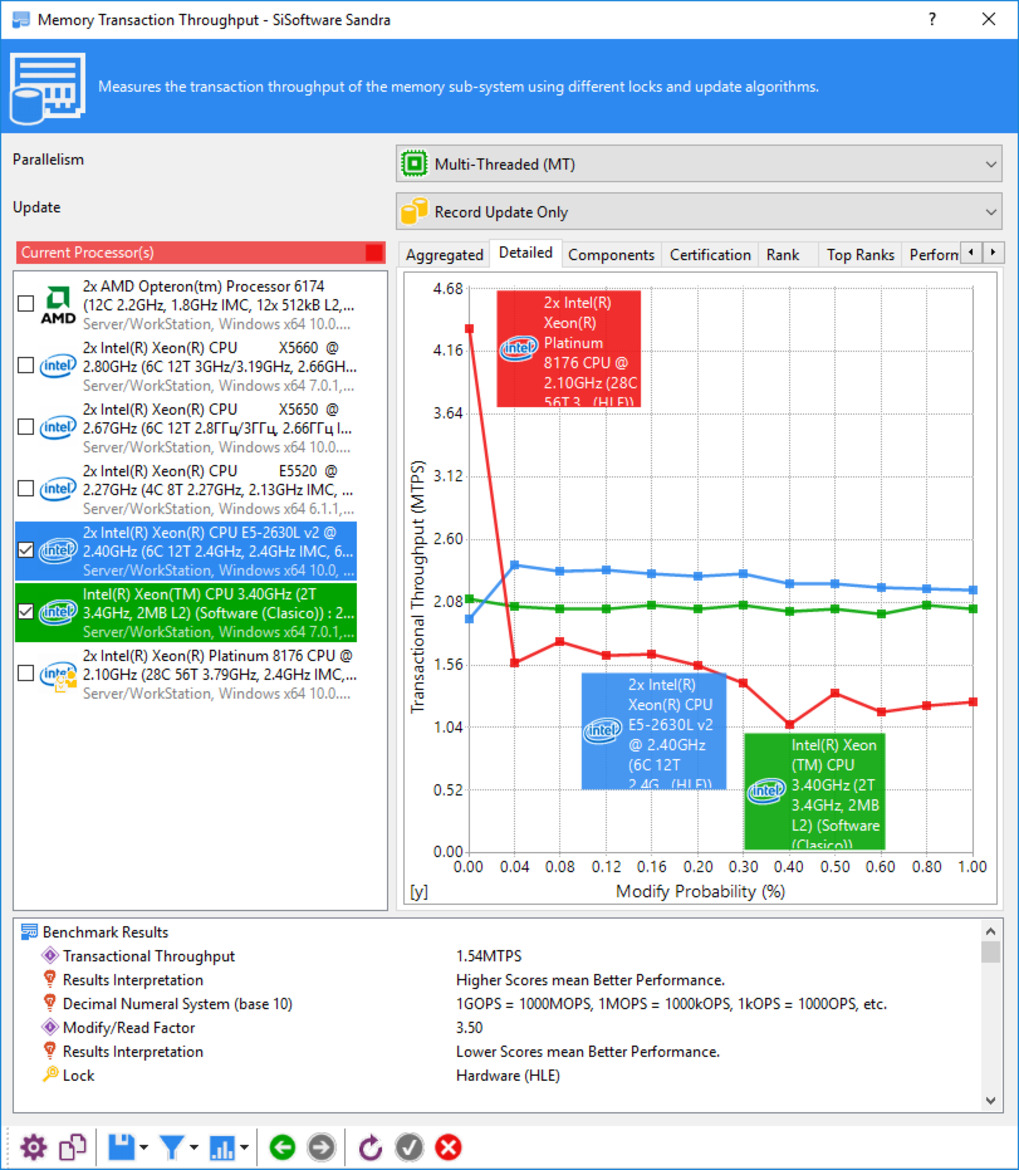This screenshot has width=1019, height=1170.
Task: Click results list scroll down arrow
Action: click(x=991, y=1101)
